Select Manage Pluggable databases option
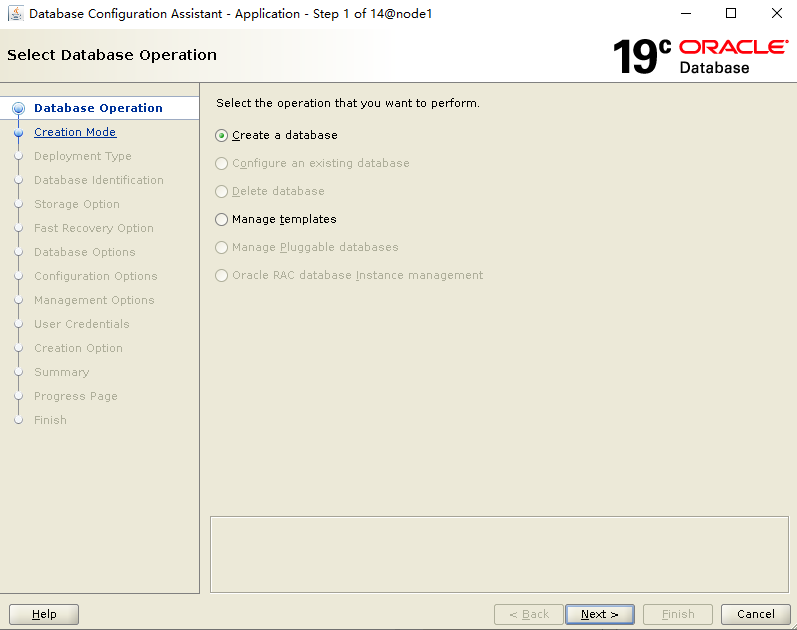The height and width of the screenshot is (630, 797). click(221, 247)
